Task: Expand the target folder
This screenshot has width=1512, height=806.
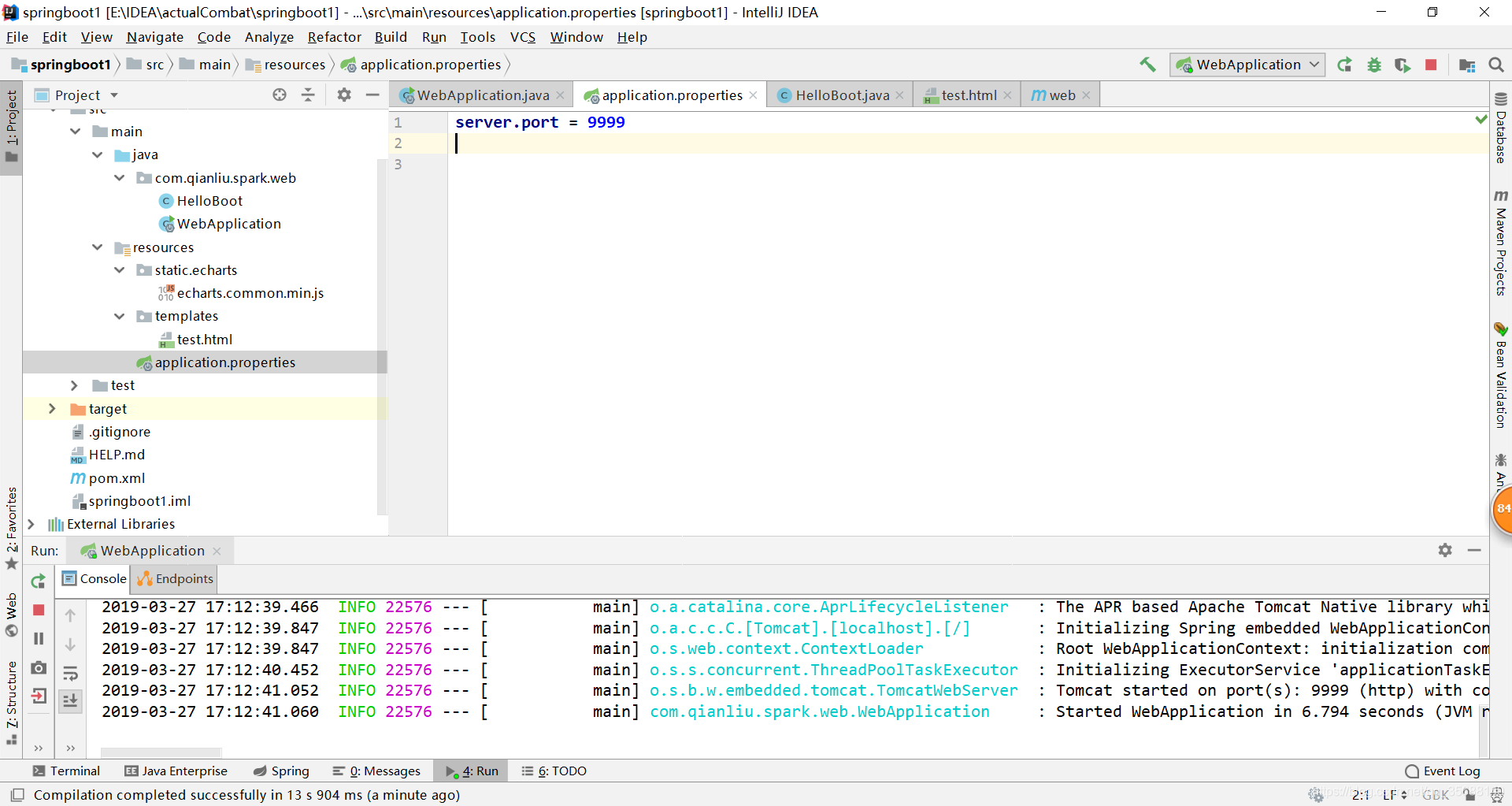Action: pos(53,408)
